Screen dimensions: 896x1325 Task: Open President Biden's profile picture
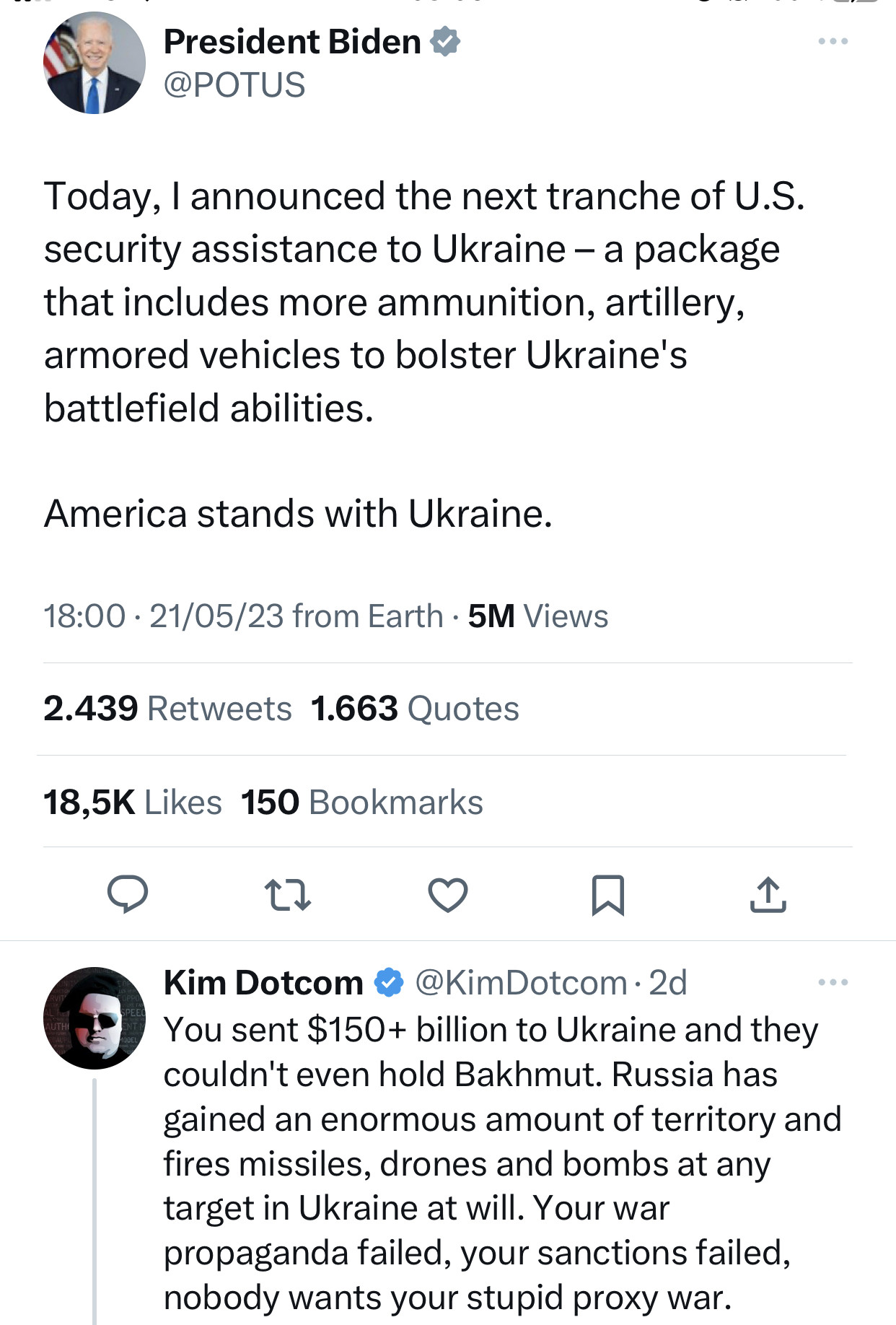(x=95, y=64)
